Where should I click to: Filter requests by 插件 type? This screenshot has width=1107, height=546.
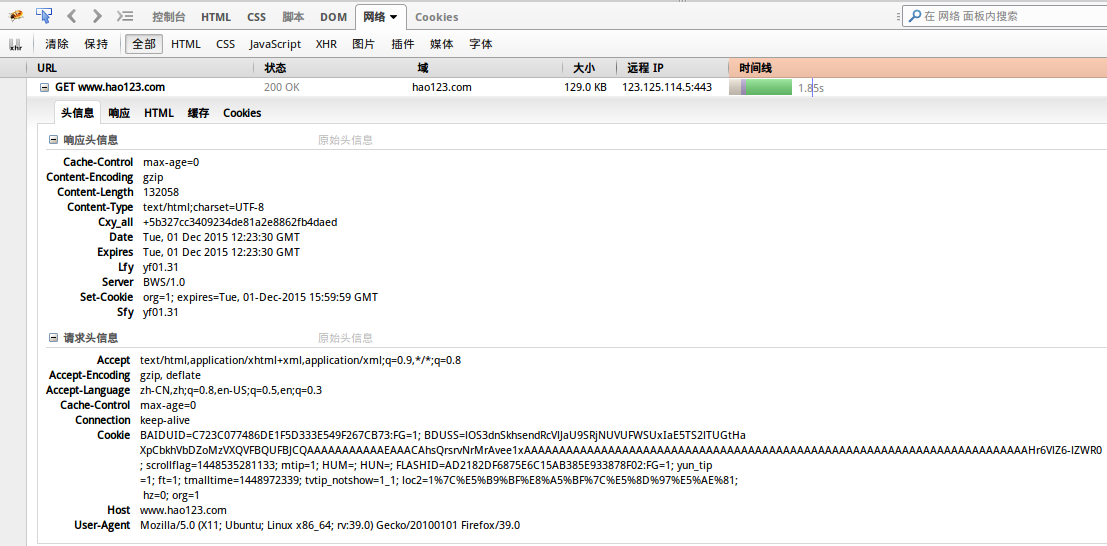click(402, 44)
